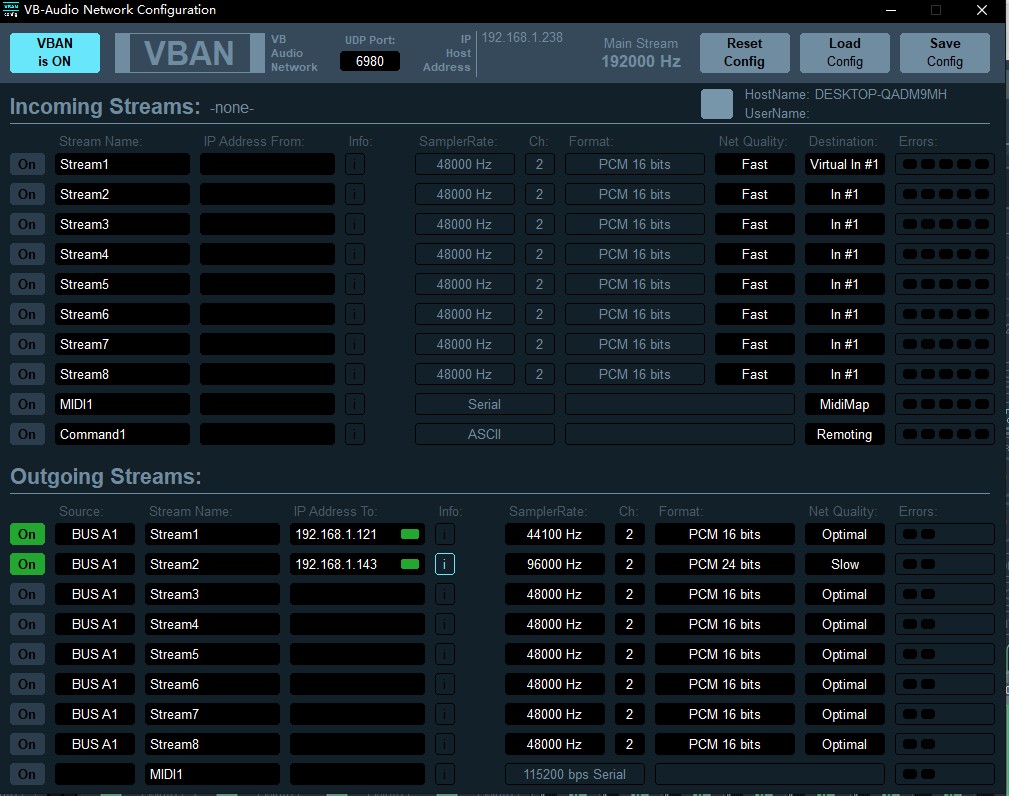
Task: Click the info icon for incoming Command1
Action: pyautogui.click(x=355, y=434)
